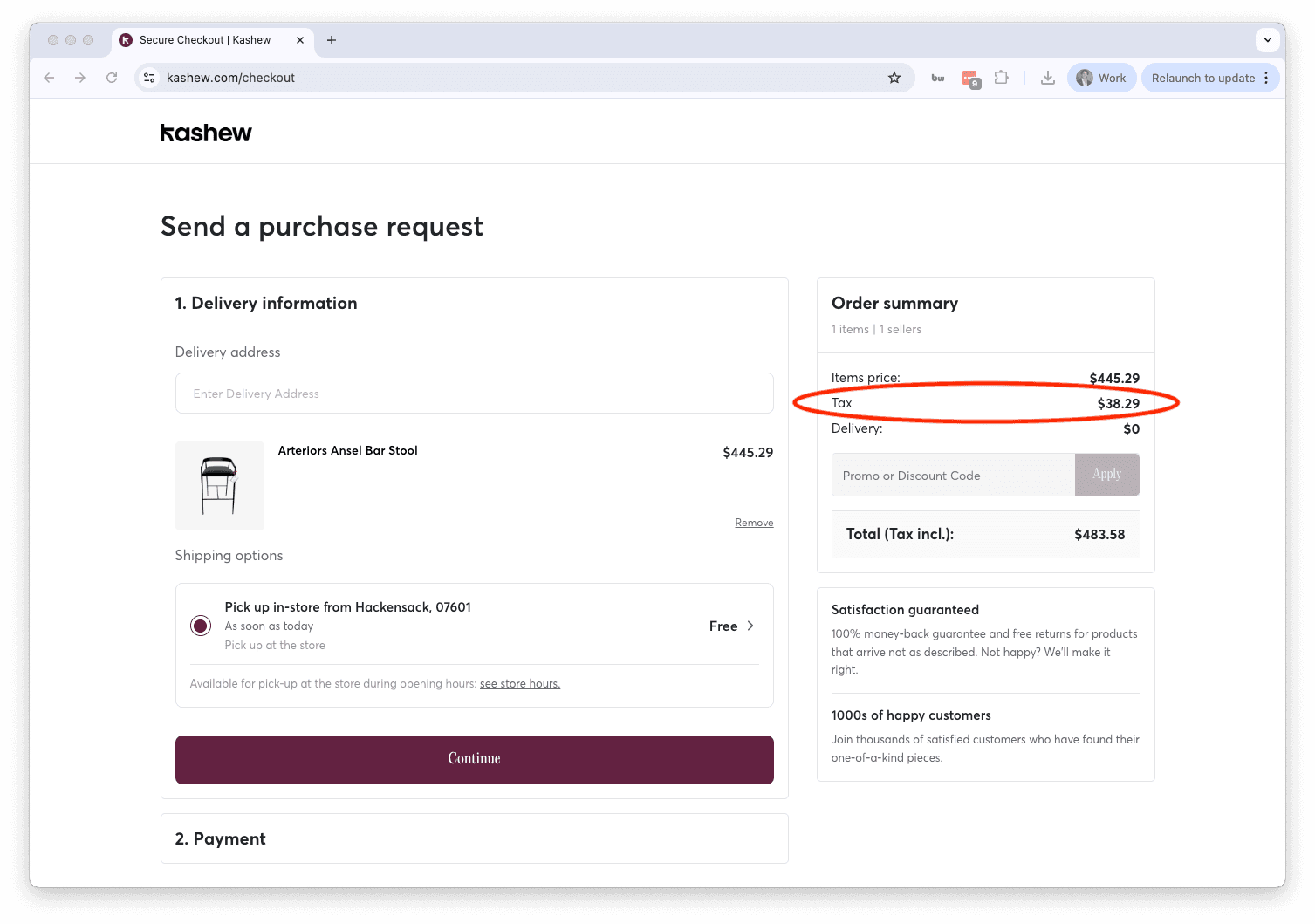Open the red extension icon with badge

coord(970,79)
